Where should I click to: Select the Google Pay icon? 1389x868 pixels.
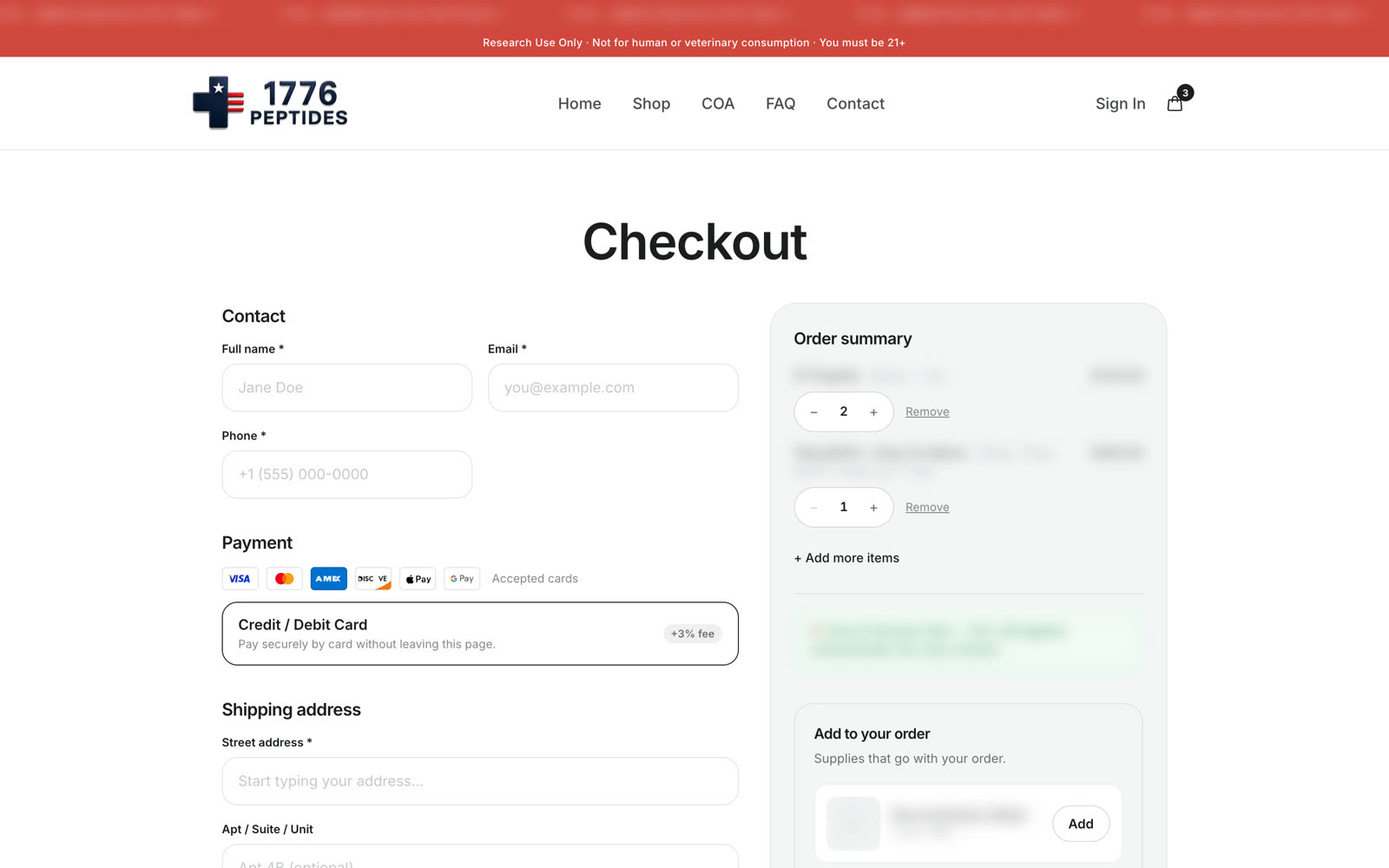click(462, 579)
